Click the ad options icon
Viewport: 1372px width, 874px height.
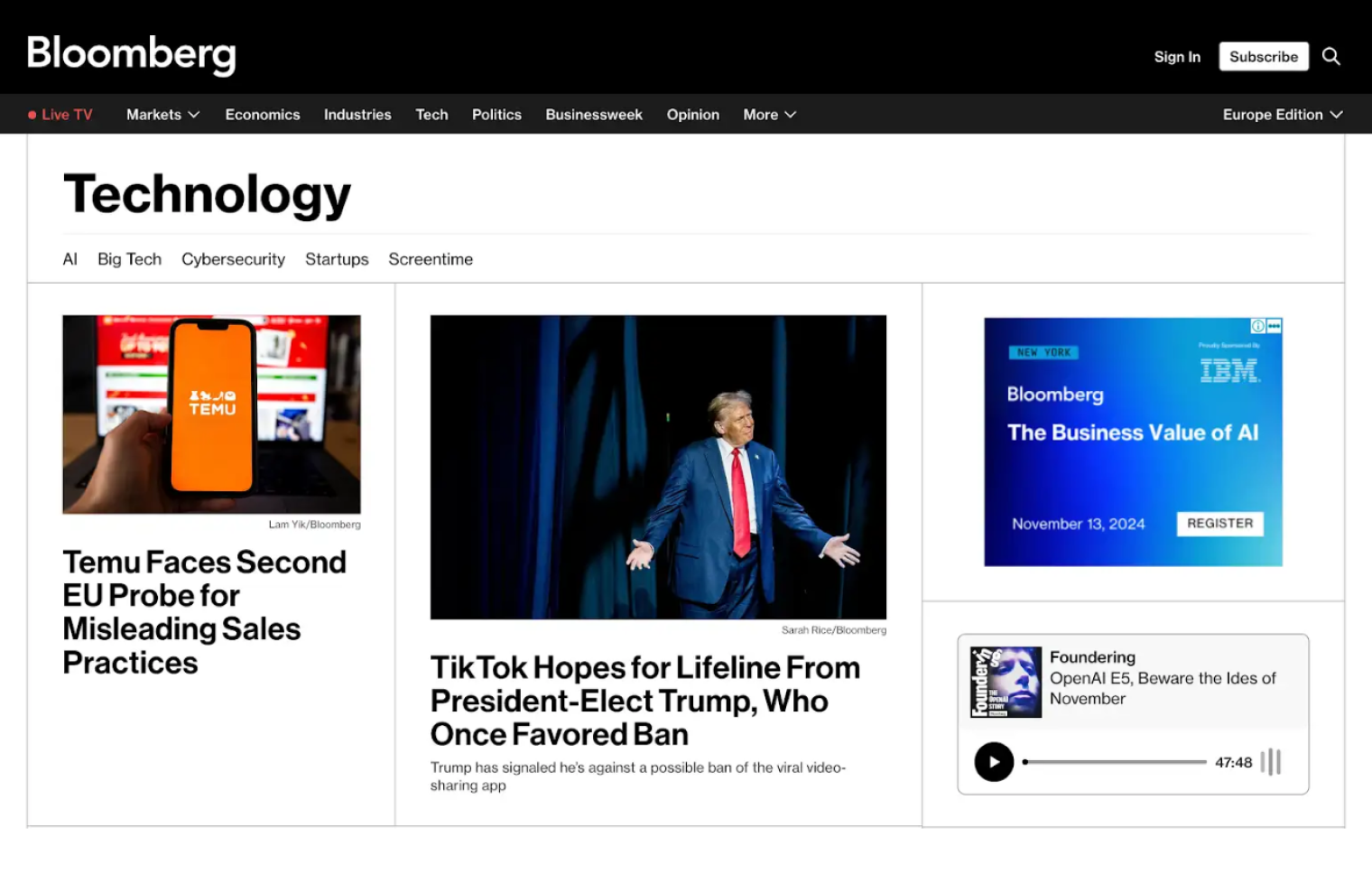(1274, 326)
